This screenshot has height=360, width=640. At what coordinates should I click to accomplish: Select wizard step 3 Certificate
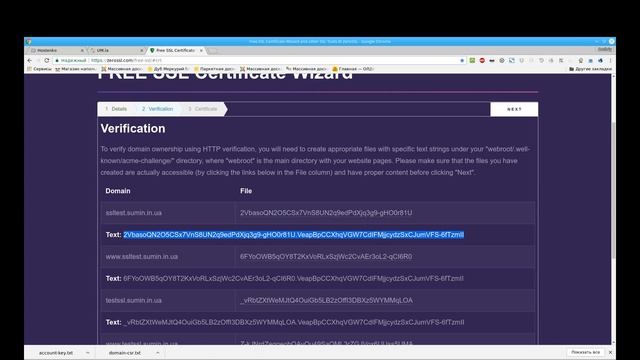[203, 109]
